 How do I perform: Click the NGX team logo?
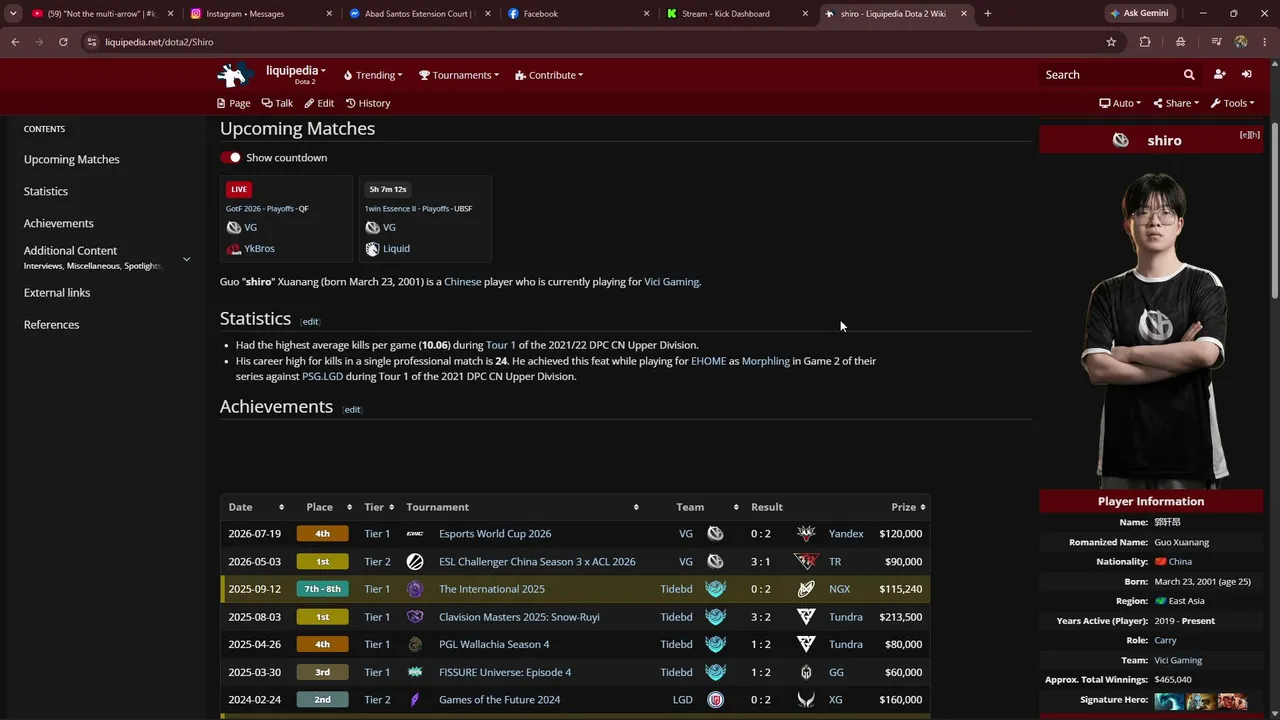[x=806, y=589]
